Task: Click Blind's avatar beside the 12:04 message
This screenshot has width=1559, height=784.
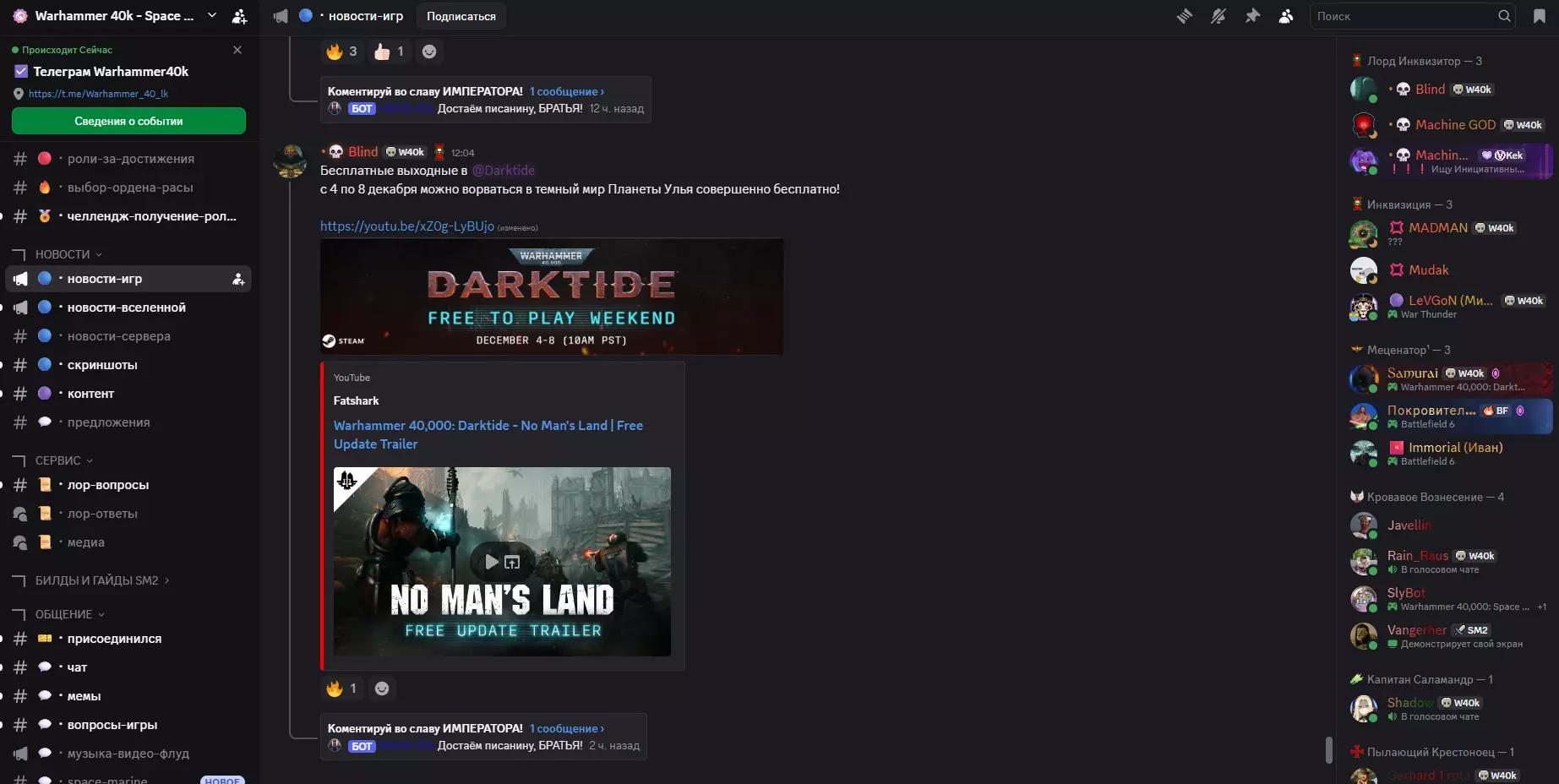Action: coord(290,161)
